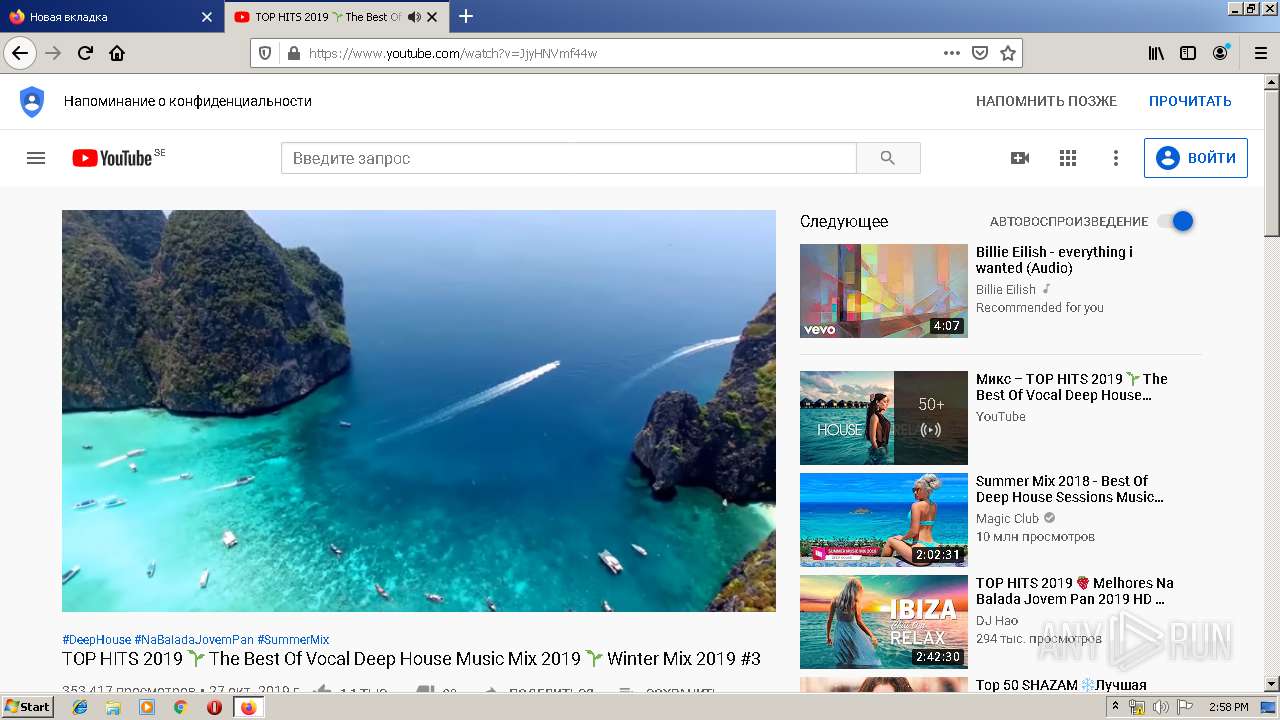Click ПРОЧИТАТЬ privacy reminder button
1280x720 pixels.
point(1190,101)
